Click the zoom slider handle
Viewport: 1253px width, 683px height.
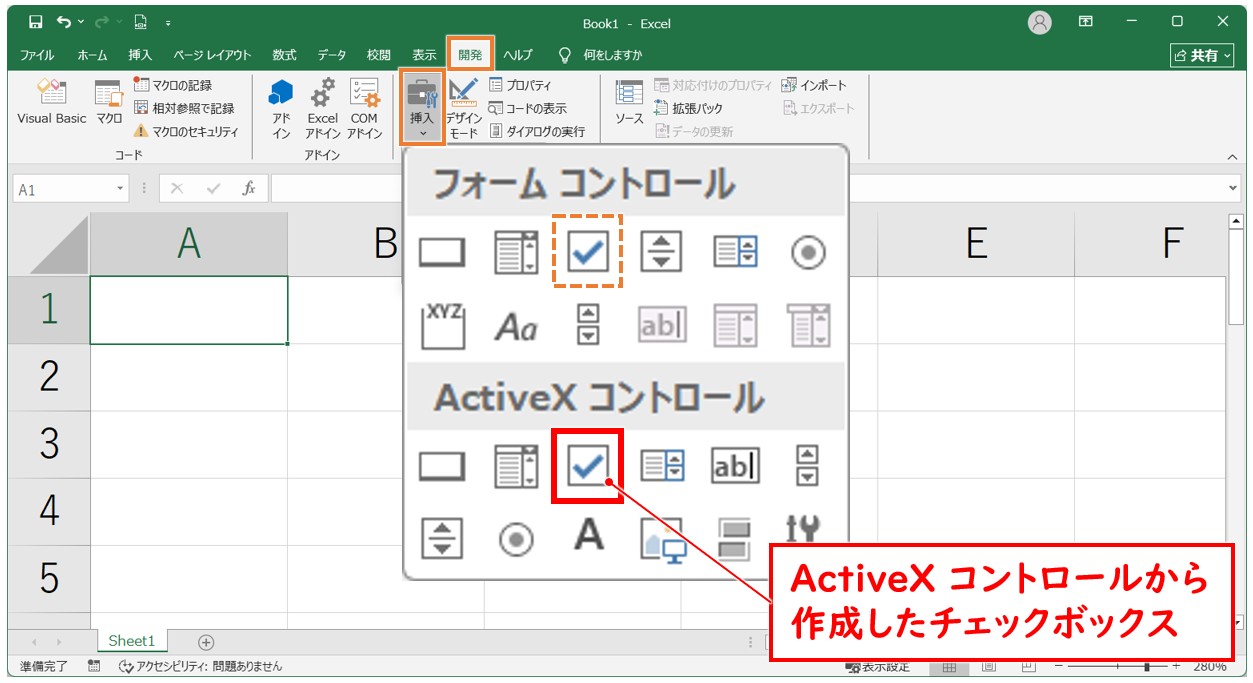[x=1148, y=666]
